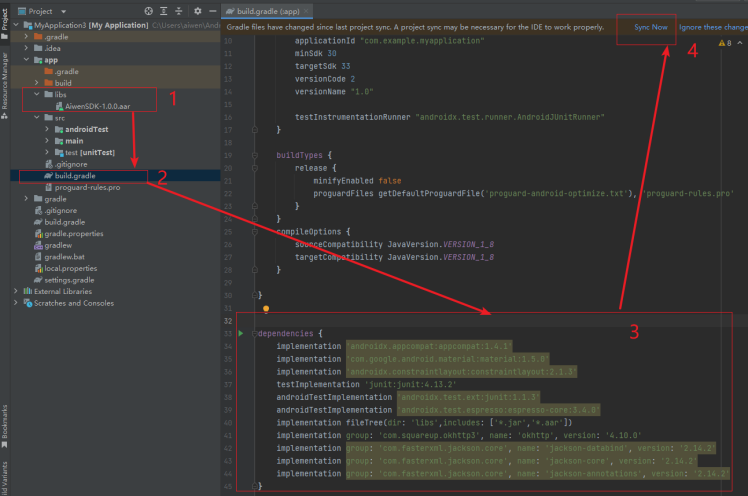Collapse the MyApplication3 root node

coord(16,25)
